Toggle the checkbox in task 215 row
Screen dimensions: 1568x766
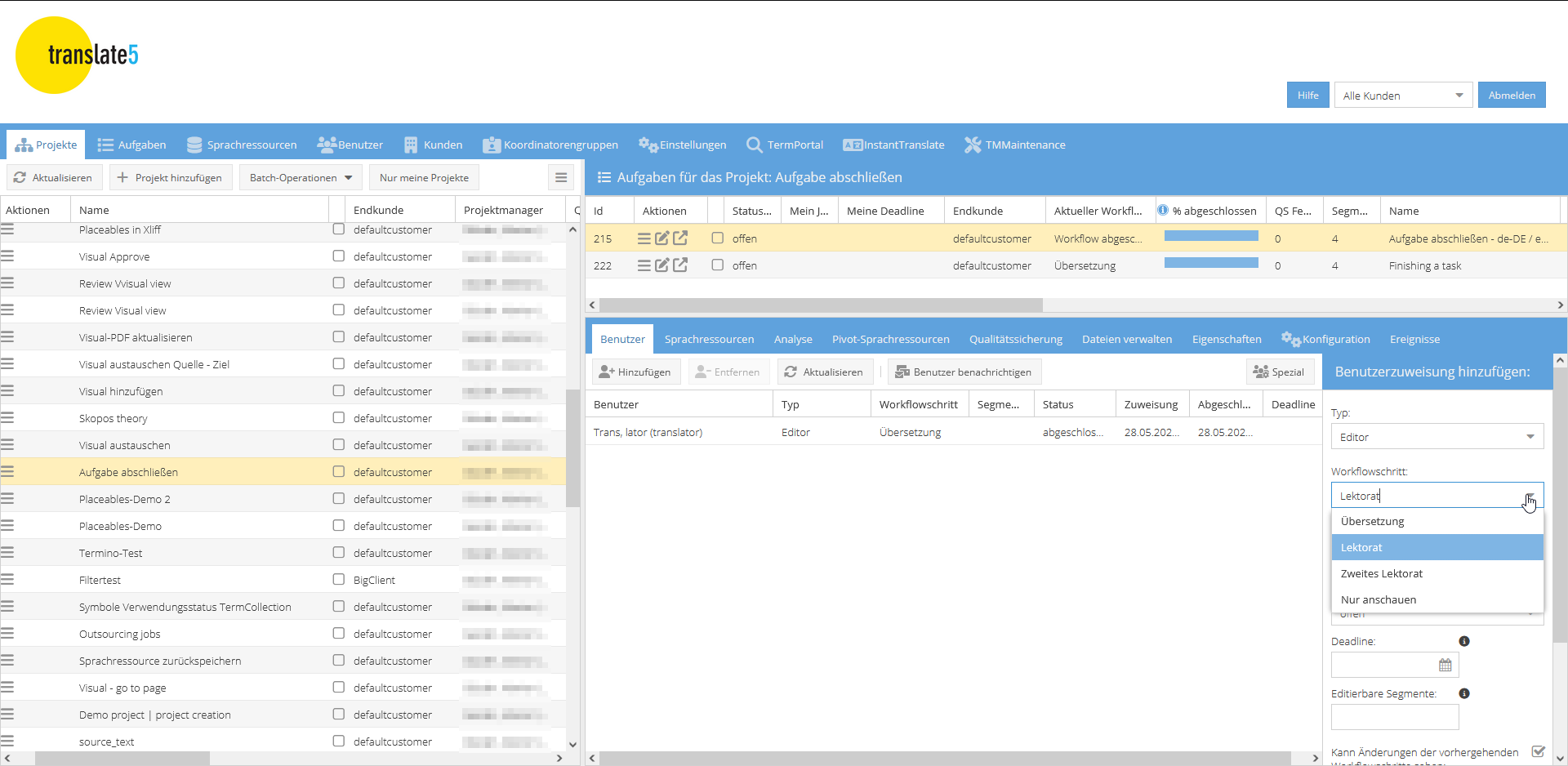(717, 238)
